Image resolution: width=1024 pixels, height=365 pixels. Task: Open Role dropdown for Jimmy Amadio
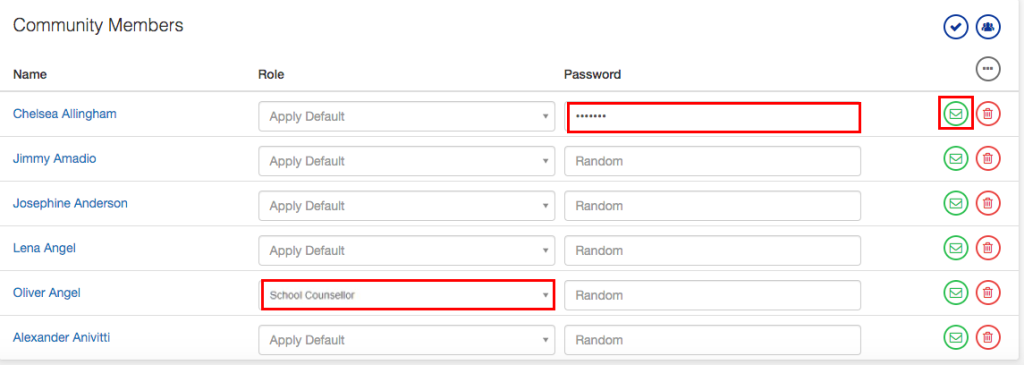click(407, 161)
